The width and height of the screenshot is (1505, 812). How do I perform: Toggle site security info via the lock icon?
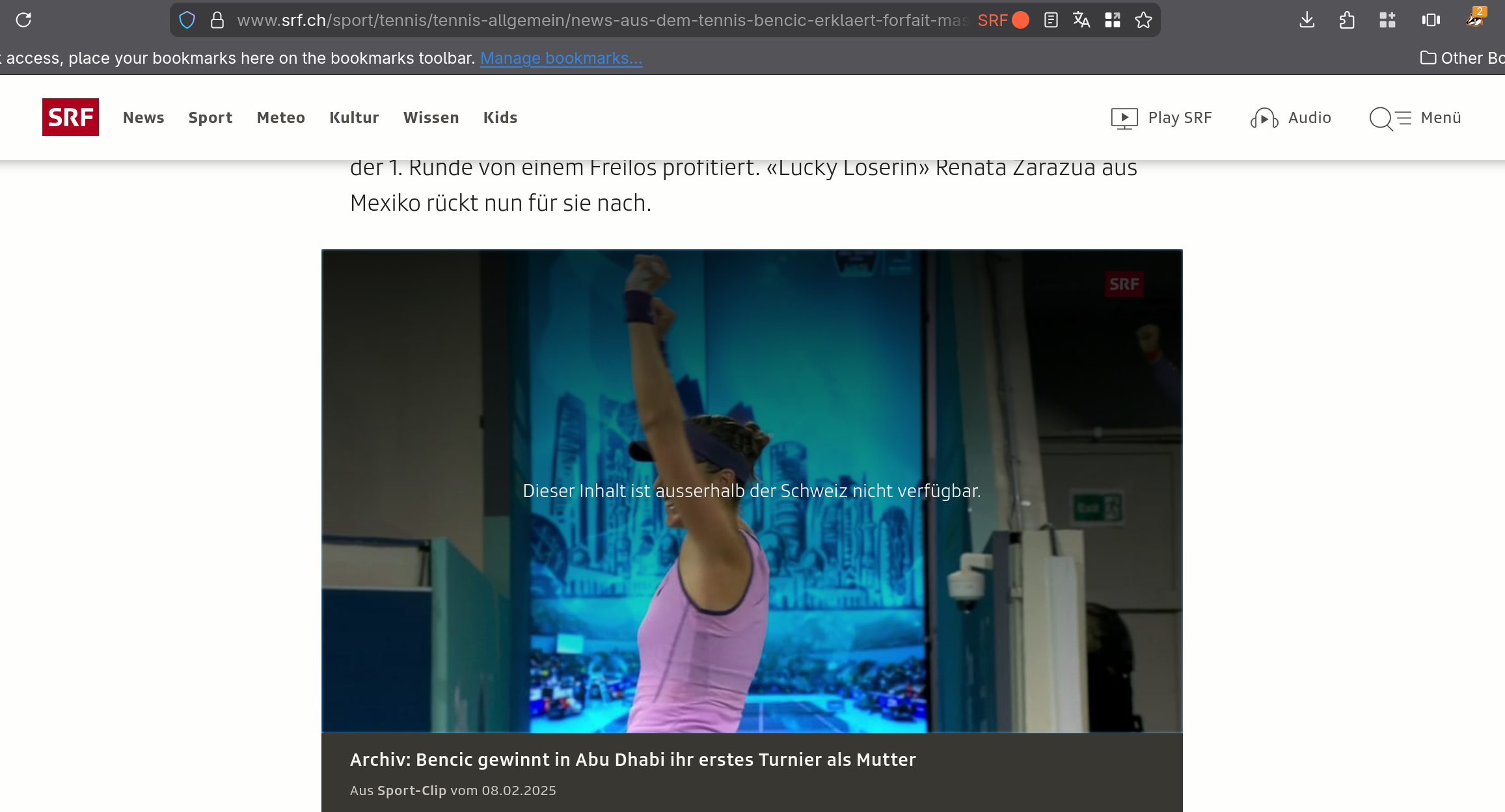pos(217,20)
